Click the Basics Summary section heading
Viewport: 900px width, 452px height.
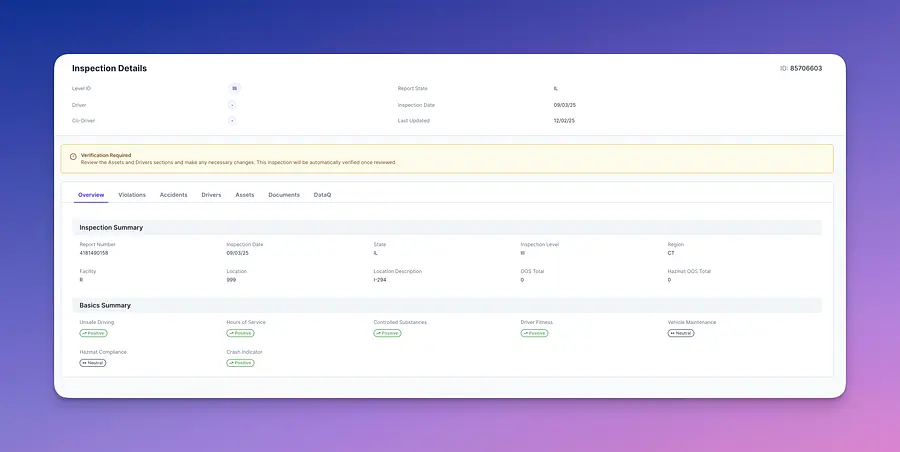[105, 306]
